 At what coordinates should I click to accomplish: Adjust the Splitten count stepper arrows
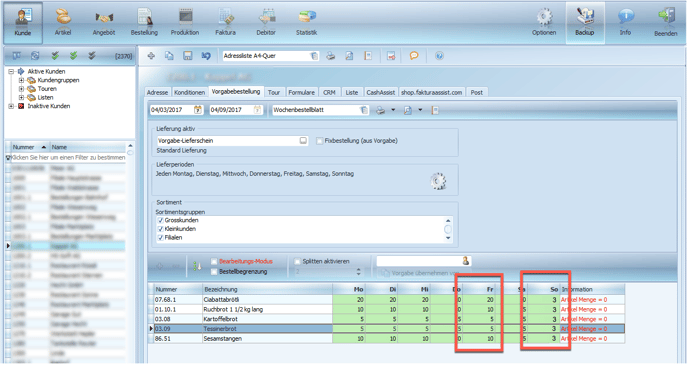click(x=358, y=272)
